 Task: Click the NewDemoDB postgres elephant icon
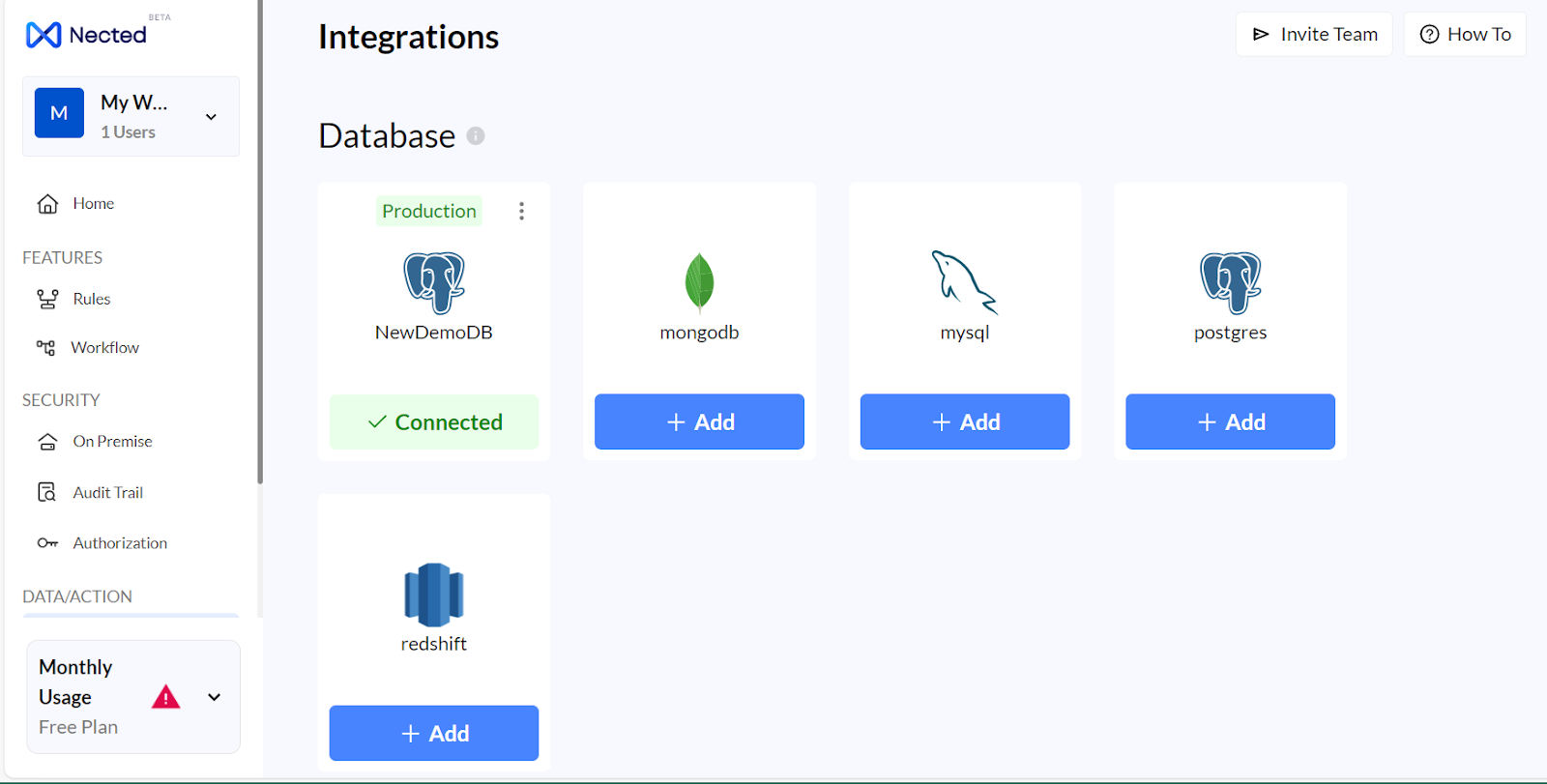coord(434,283)
